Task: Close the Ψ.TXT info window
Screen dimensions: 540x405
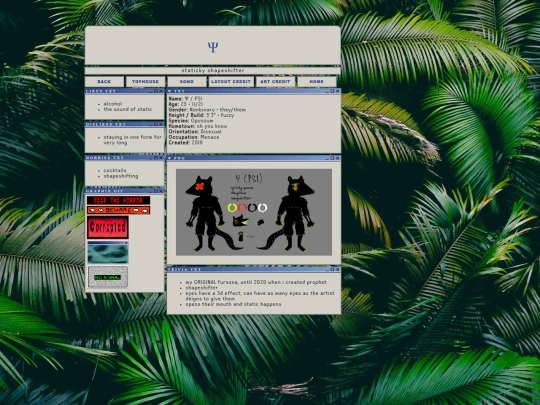Action: pyautogui.click(x=338, y=91)
